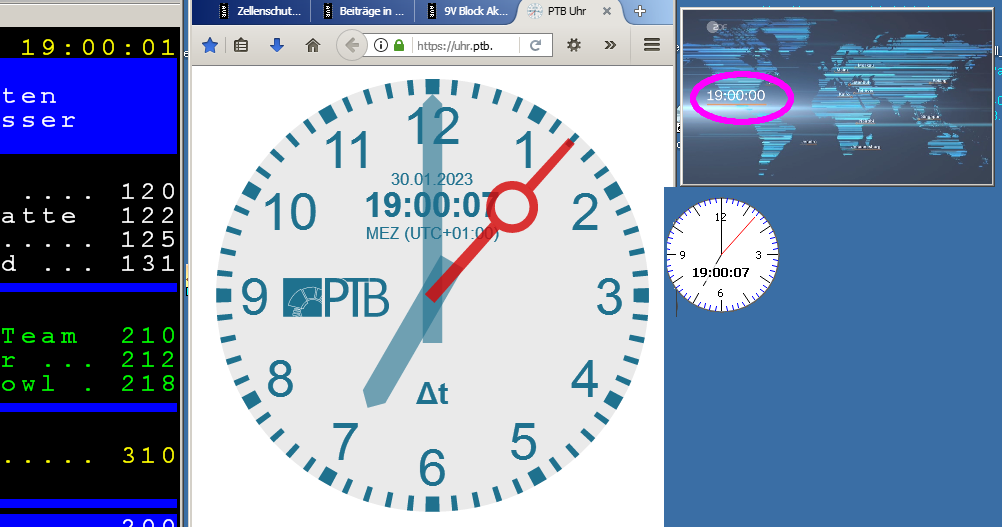Click the back navigation arrow

point(351,45)
